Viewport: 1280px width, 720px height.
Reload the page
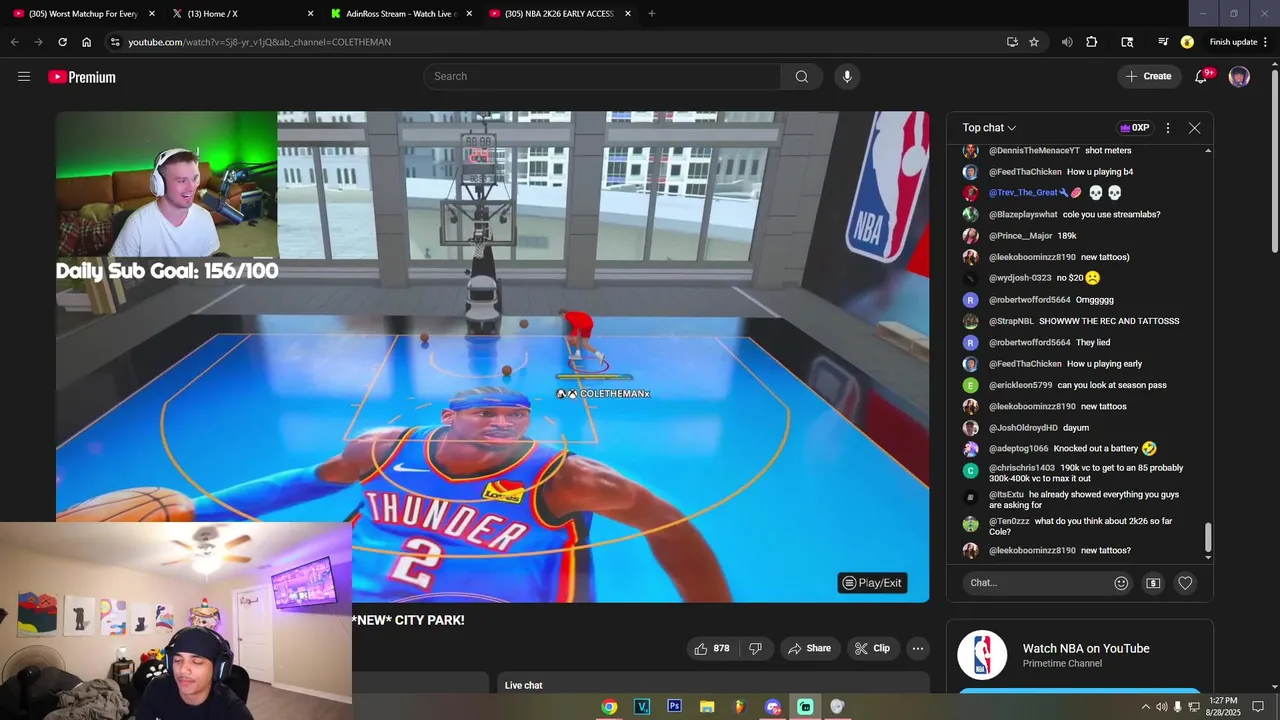point(62,42)
